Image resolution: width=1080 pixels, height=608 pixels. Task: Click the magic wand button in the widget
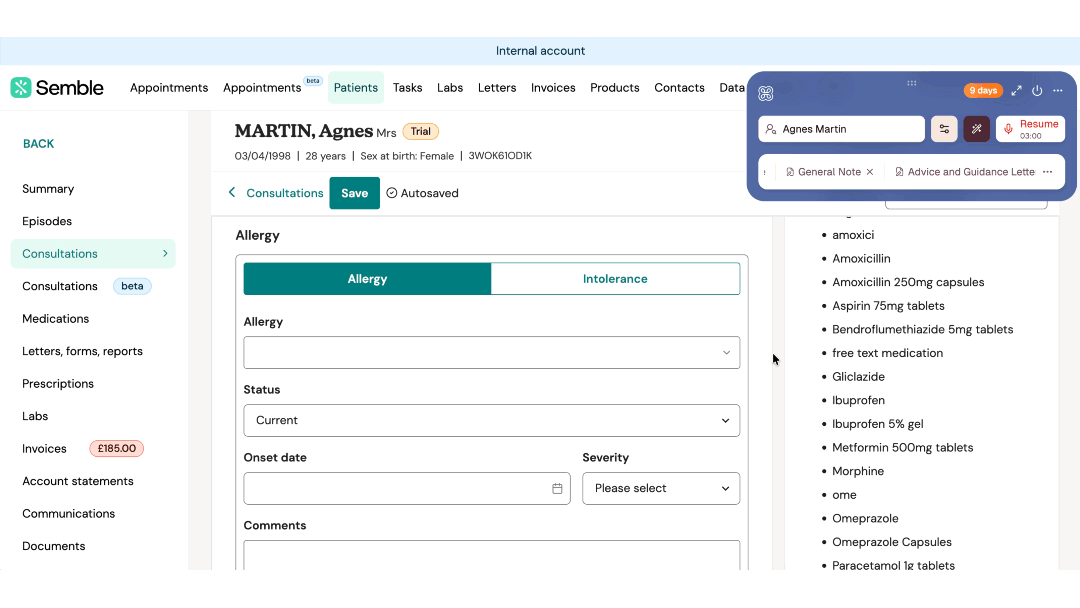(977, 129)
